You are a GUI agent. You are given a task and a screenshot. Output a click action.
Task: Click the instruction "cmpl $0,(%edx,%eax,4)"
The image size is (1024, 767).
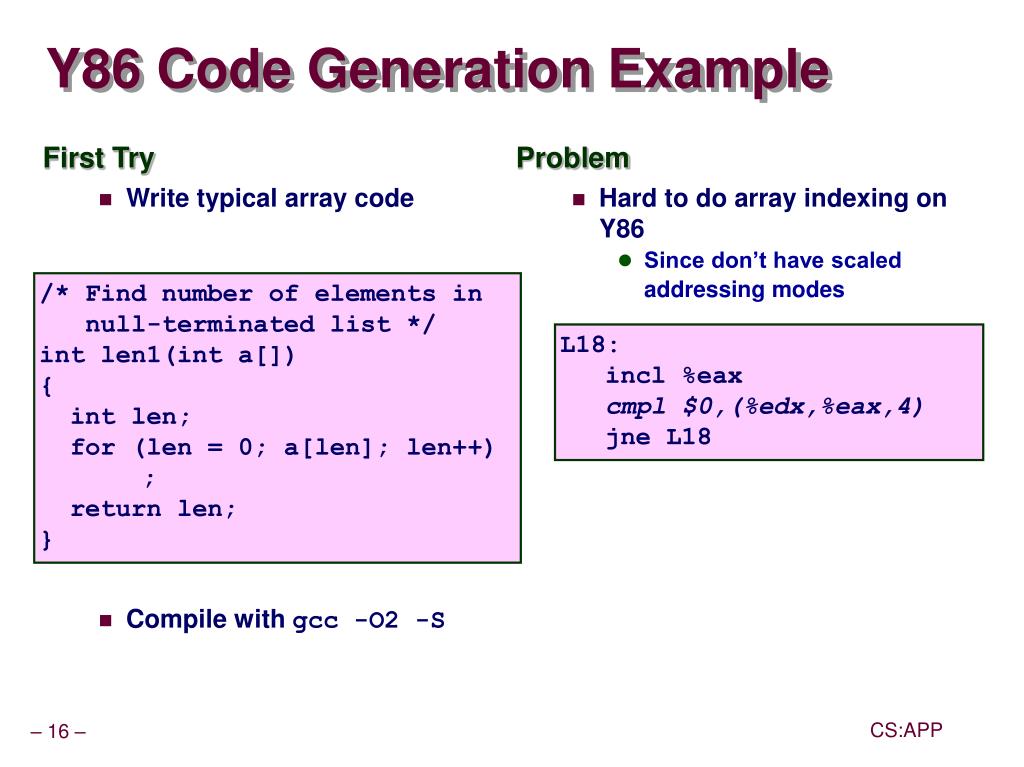pyautogui.click(x=764, y=406)
